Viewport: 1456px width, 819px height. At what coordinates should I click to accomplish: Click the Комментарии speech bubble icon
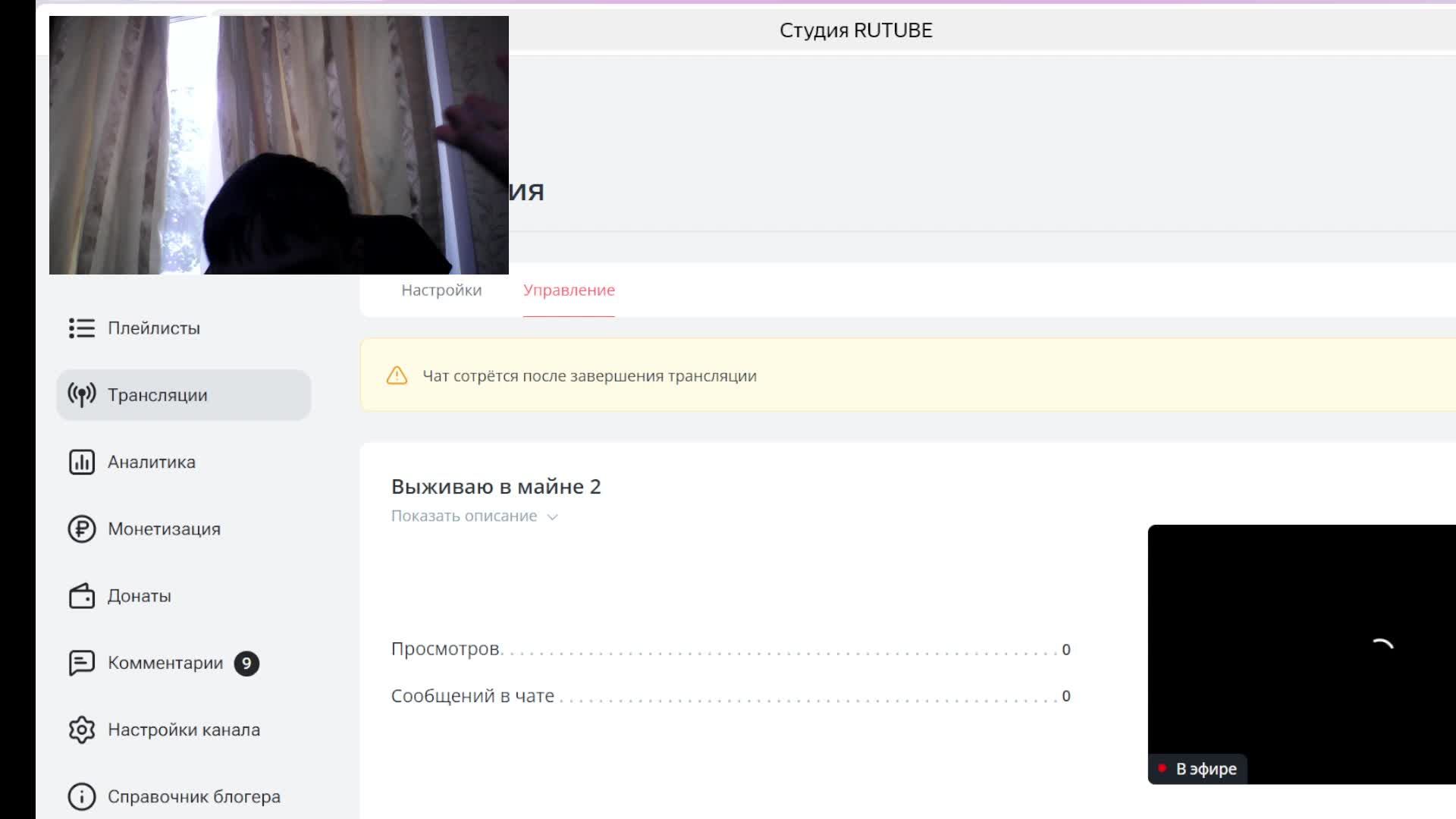pyautogui.click(x=82, y=663)
